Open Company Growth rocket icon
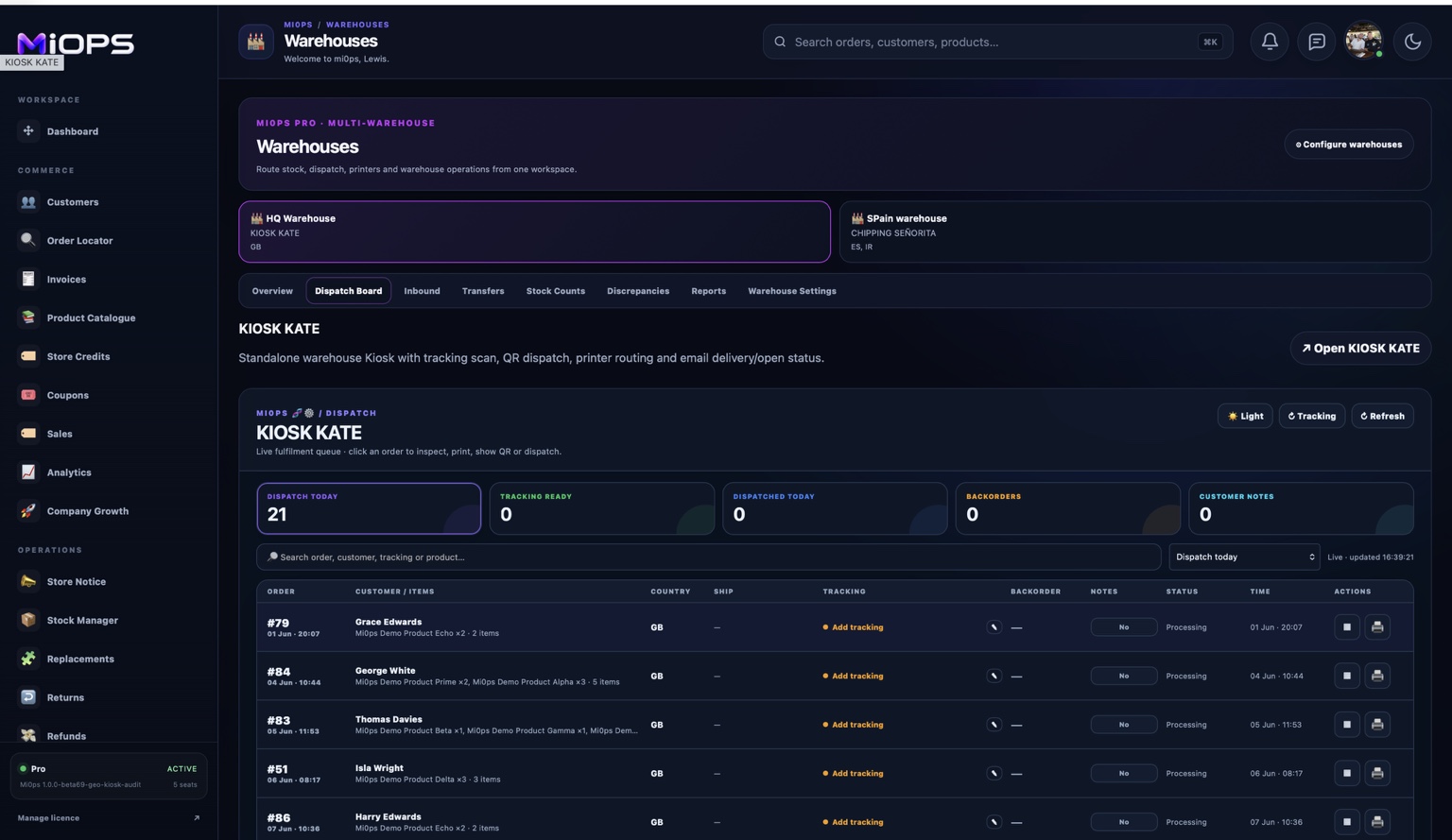The height and width of the screenshot is (840, 1452). tap(28, 511)
